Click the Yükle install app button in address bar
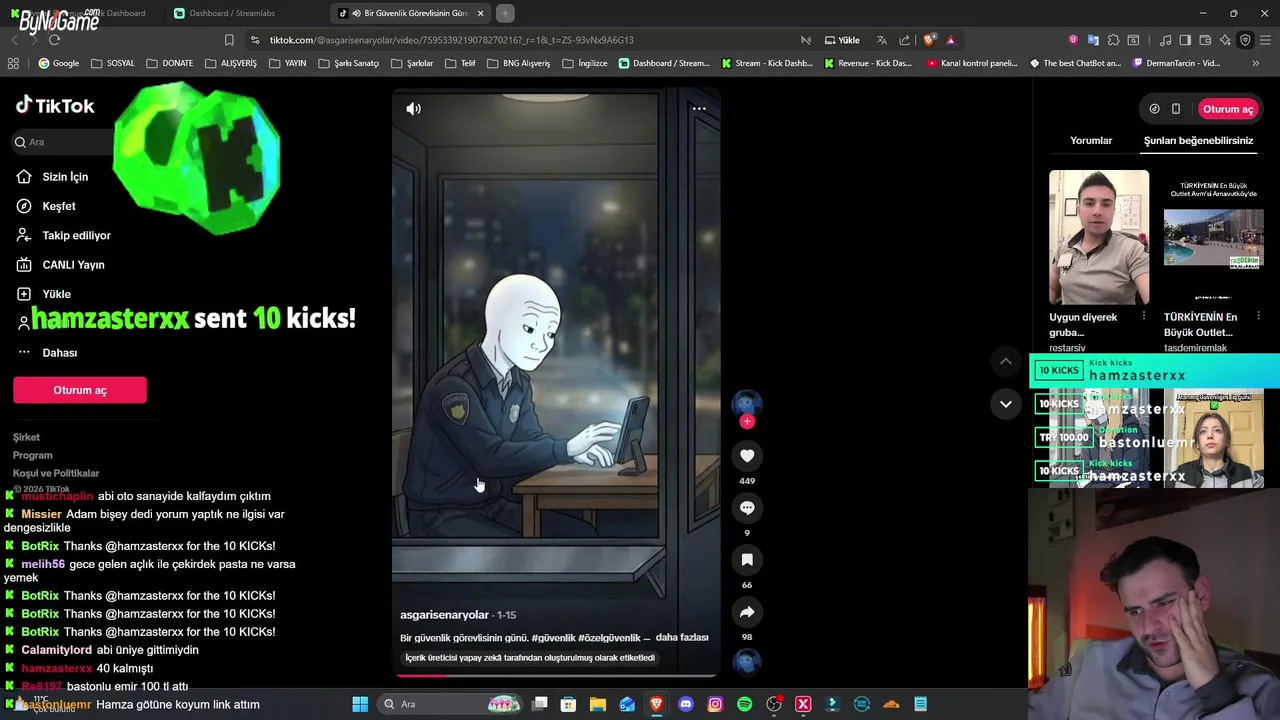Viewport: 1280px width, 720px height. [x=842, y=40]
